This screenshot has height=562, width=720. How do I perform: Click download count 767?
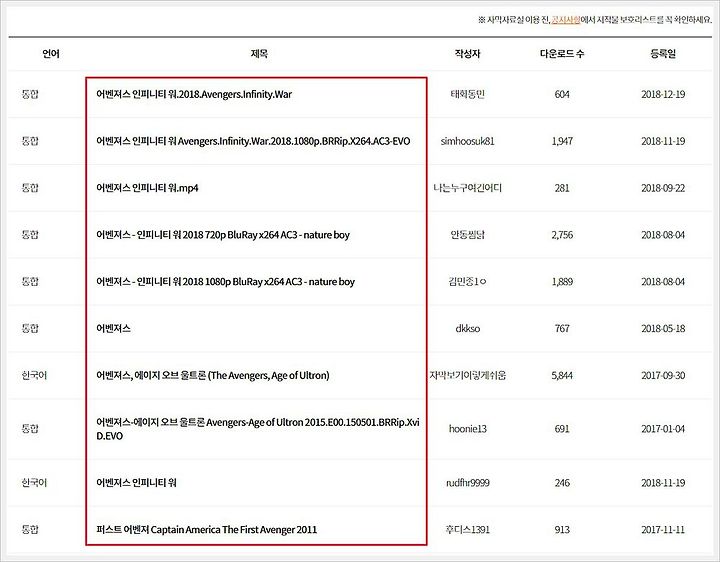562,329
